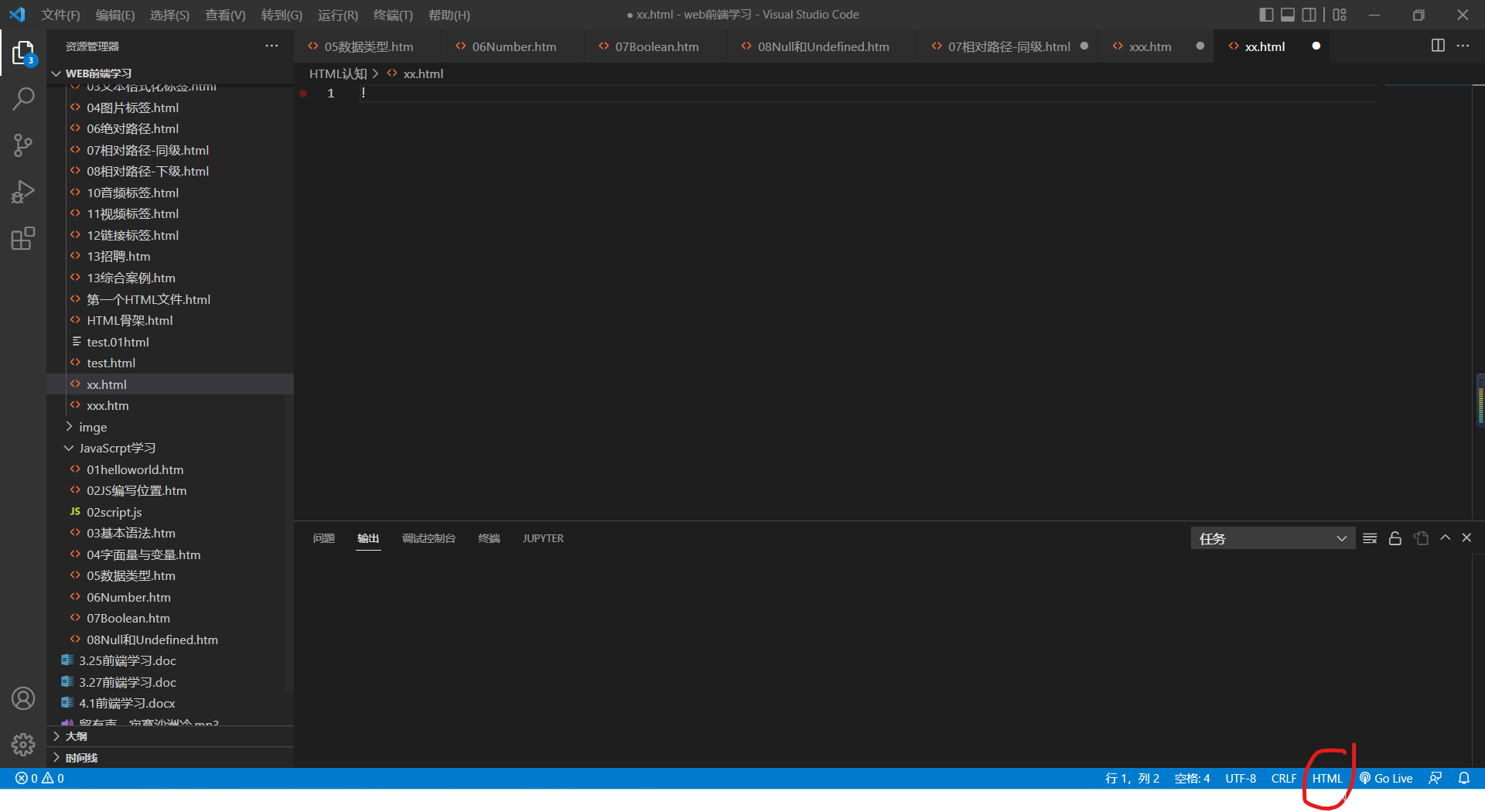The width and height of the screenshot is (1485, 812).
Task: Collapse the WEB前端学习 root folder
Action: pos(170,73)
